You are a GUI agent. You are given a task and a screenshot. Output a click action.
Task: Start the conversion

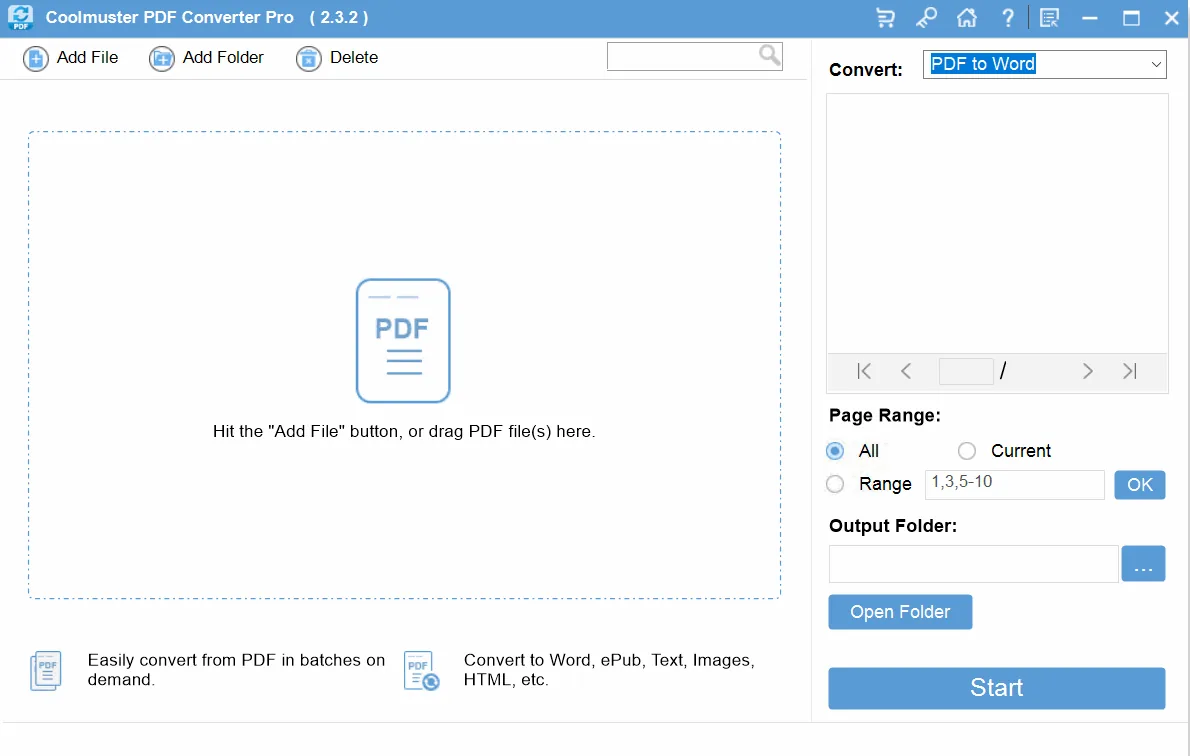(996, 688)
